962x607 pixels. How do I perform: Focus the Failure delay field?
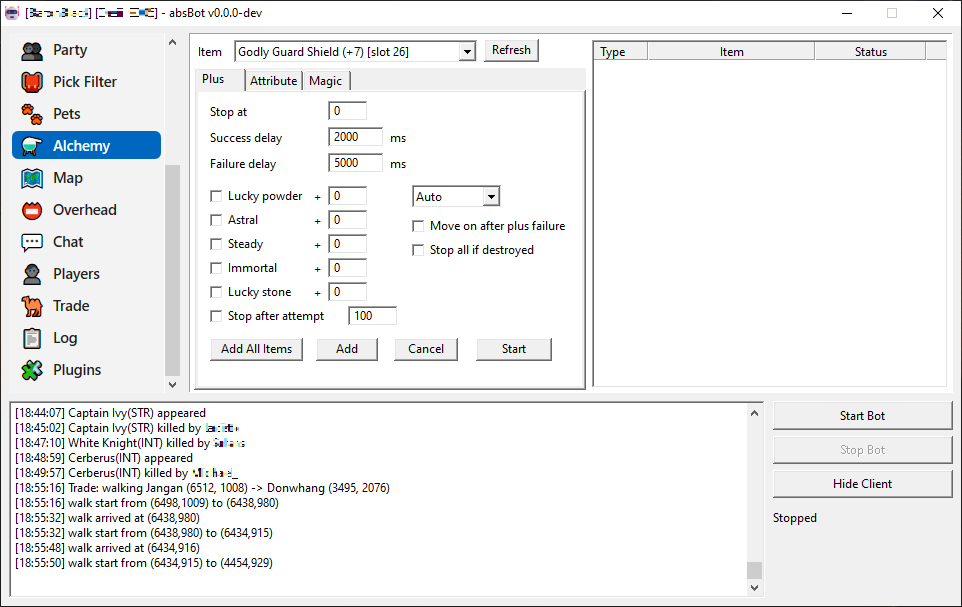click(x=355, y=163)
